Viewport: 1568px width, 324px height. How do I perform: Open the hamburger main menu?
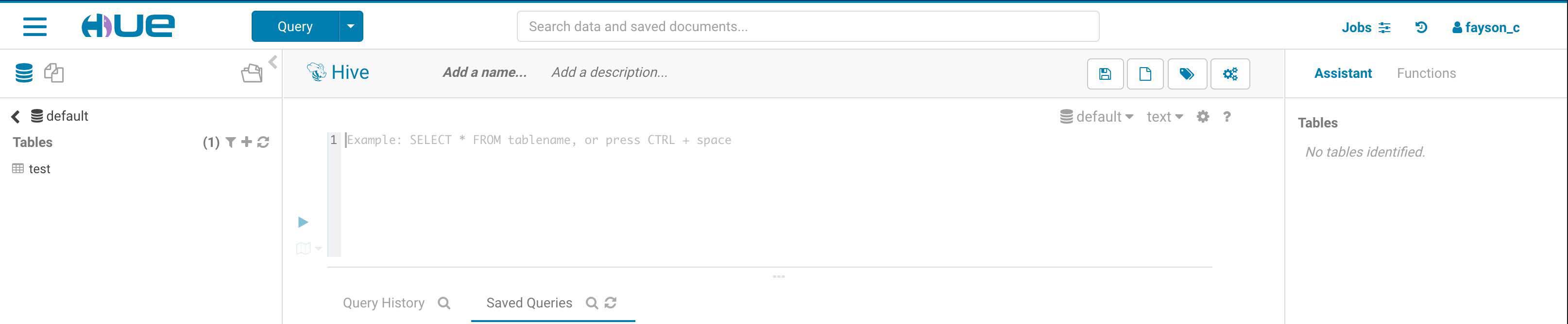coord(34,26)
